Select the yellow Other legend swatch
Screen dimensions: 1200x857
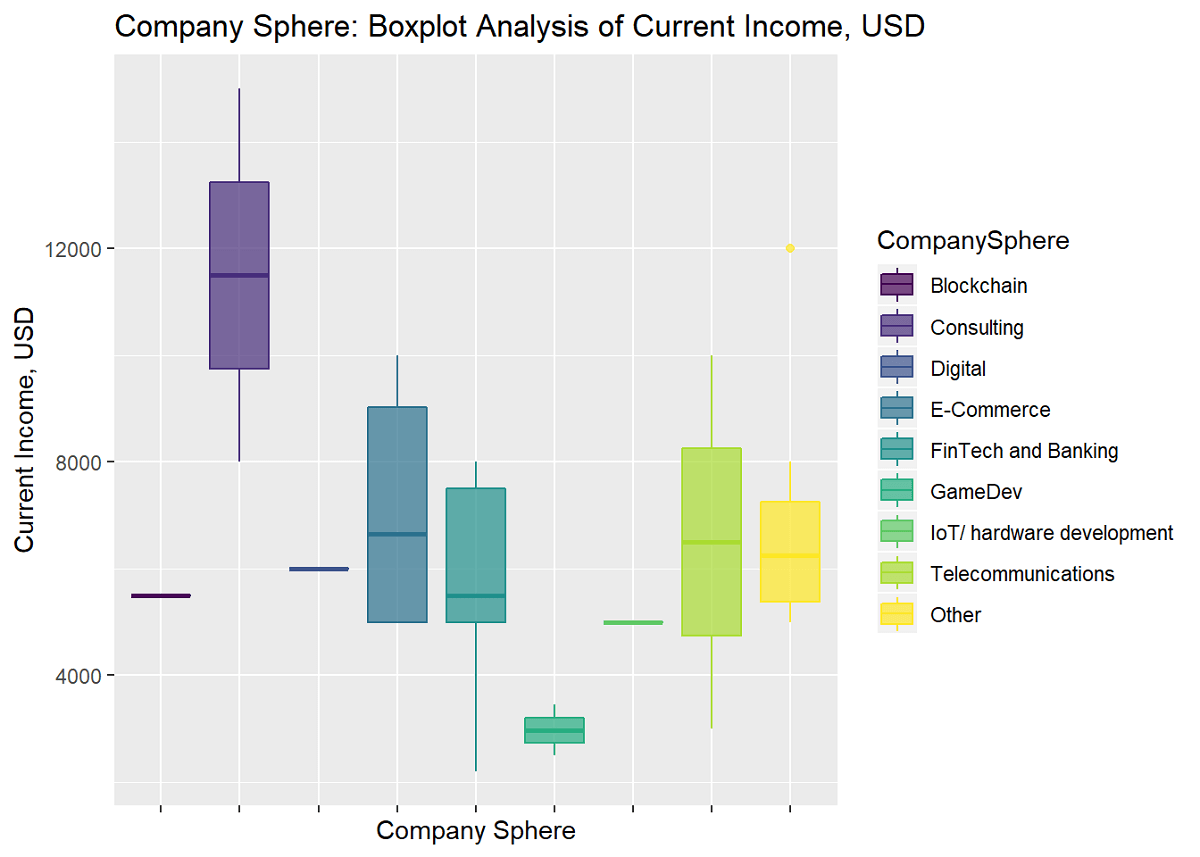click(x=897, y=614)
